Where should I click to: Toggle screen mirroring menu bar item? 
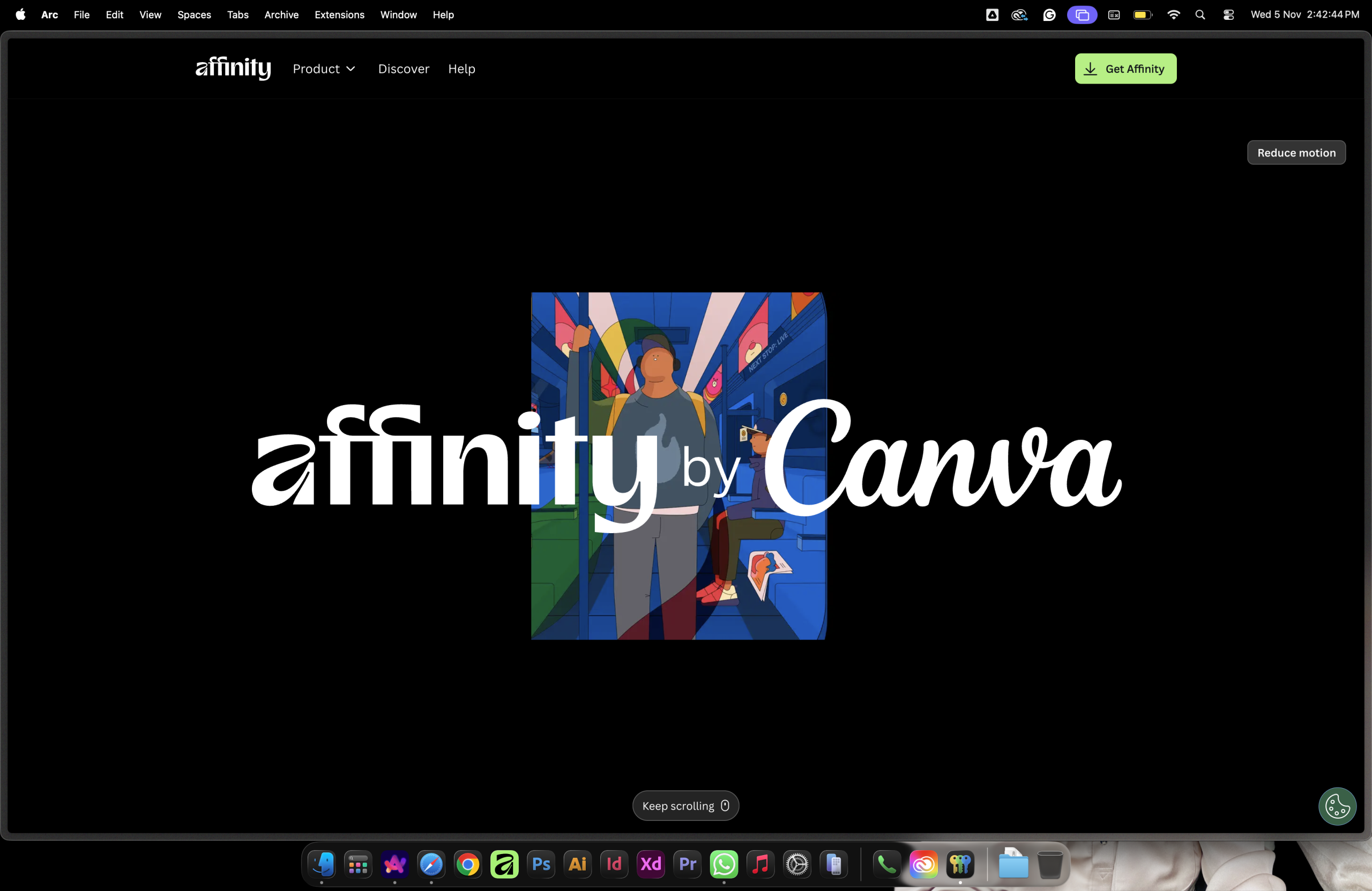pyautogui.click(x=1082, y=15)
